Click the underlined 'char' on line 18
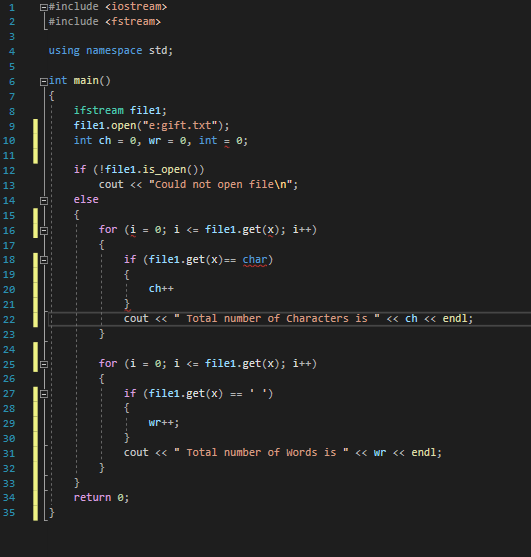Image resolution: width=531 pixels, height=557 pixels. click(x=255, y=260)
